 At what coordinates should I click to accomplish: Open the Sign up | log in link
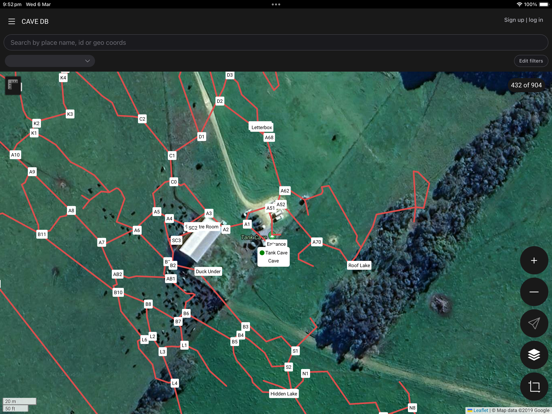click(x=523, y=20)
